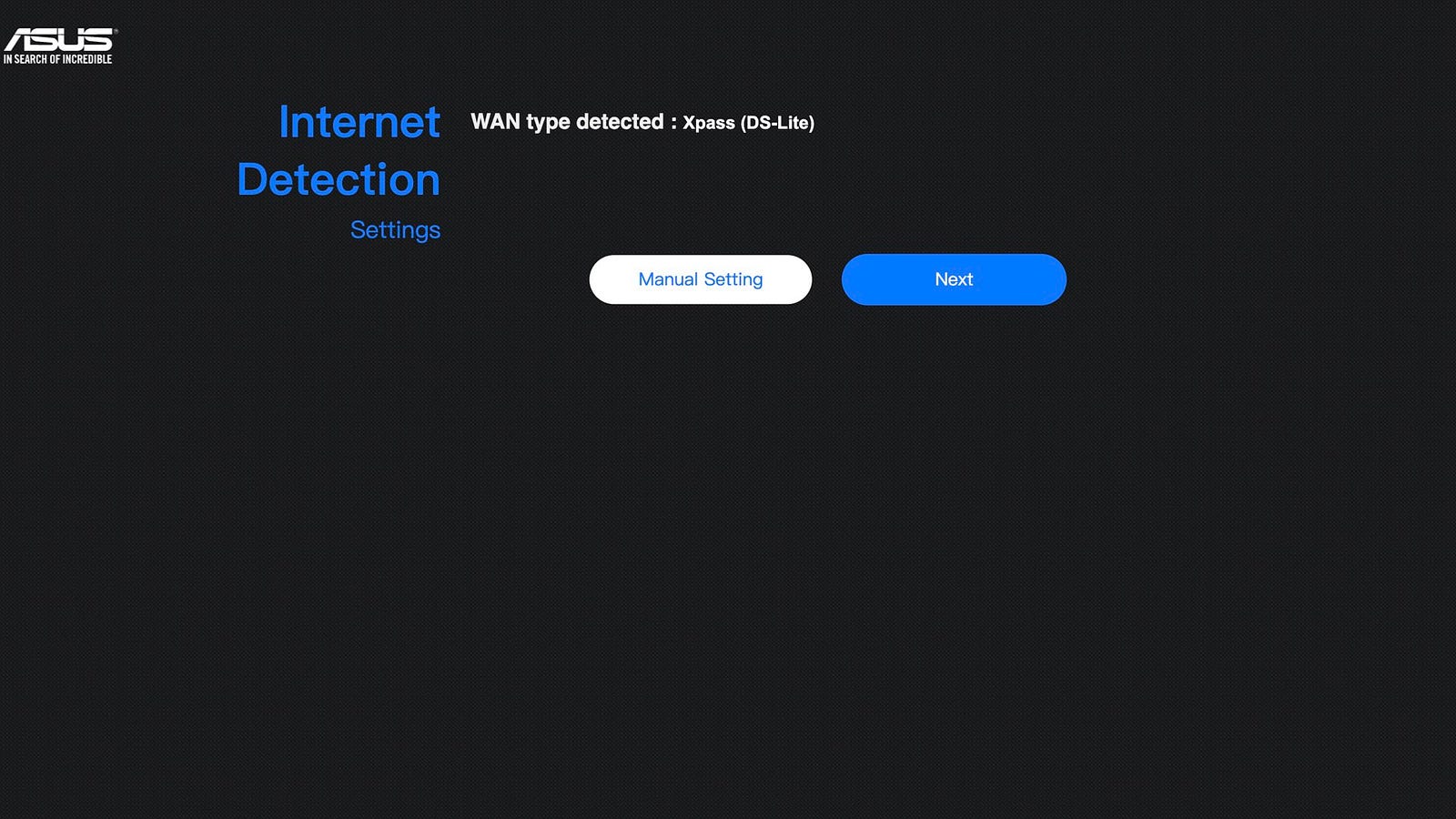Click the Xpass (DS-Lite) value text
This screenshot has width=1456, height=819.
click(x=748, y=123)
